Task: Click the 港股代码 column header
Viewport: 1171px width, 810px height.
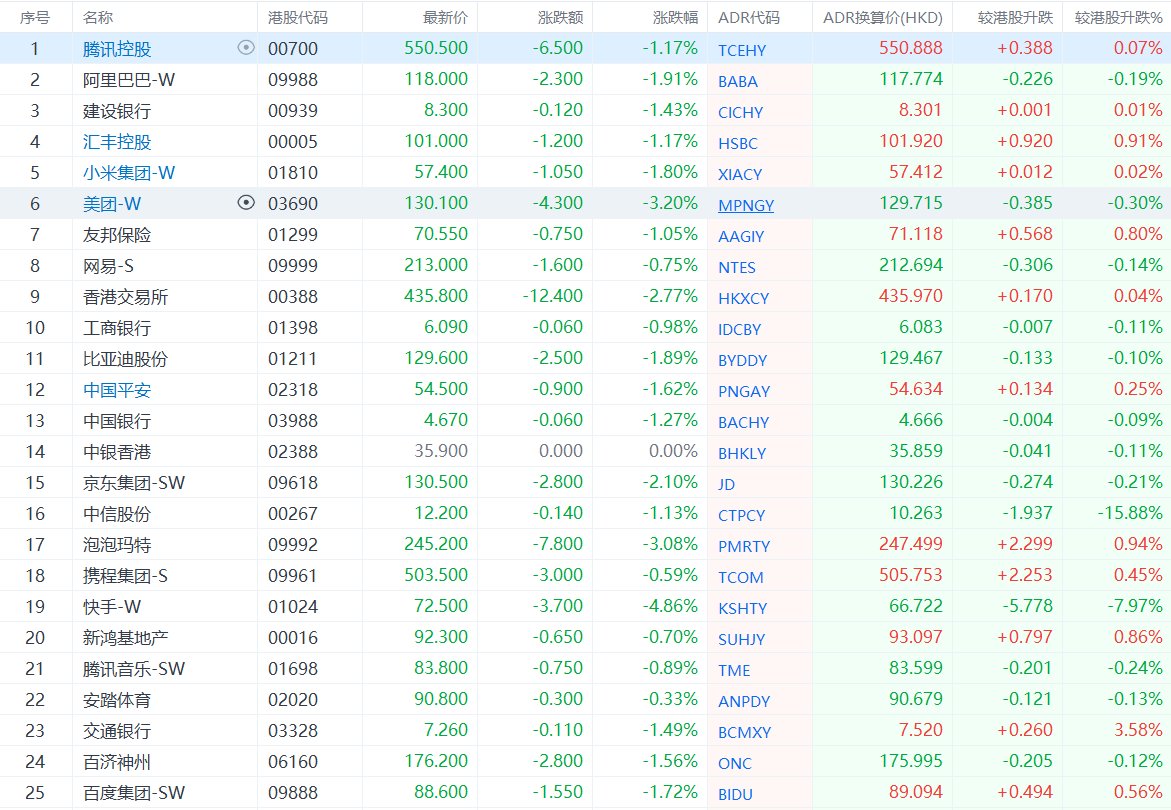Action: pos(298,17)
